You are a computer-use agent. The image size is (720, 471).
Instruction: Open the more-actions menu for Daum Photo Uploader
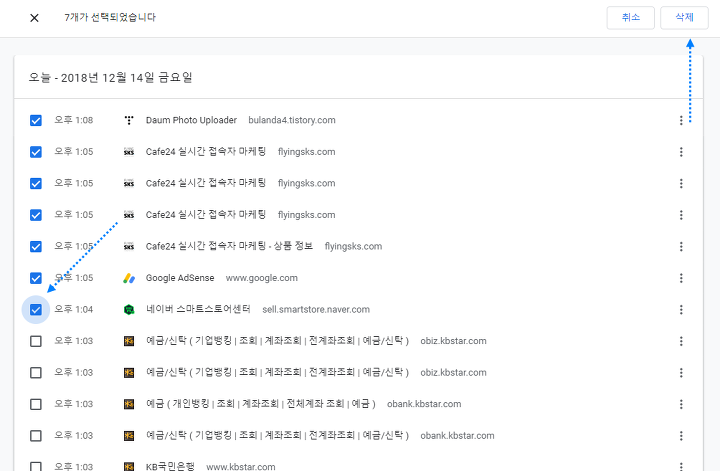(x=681, y=120)
